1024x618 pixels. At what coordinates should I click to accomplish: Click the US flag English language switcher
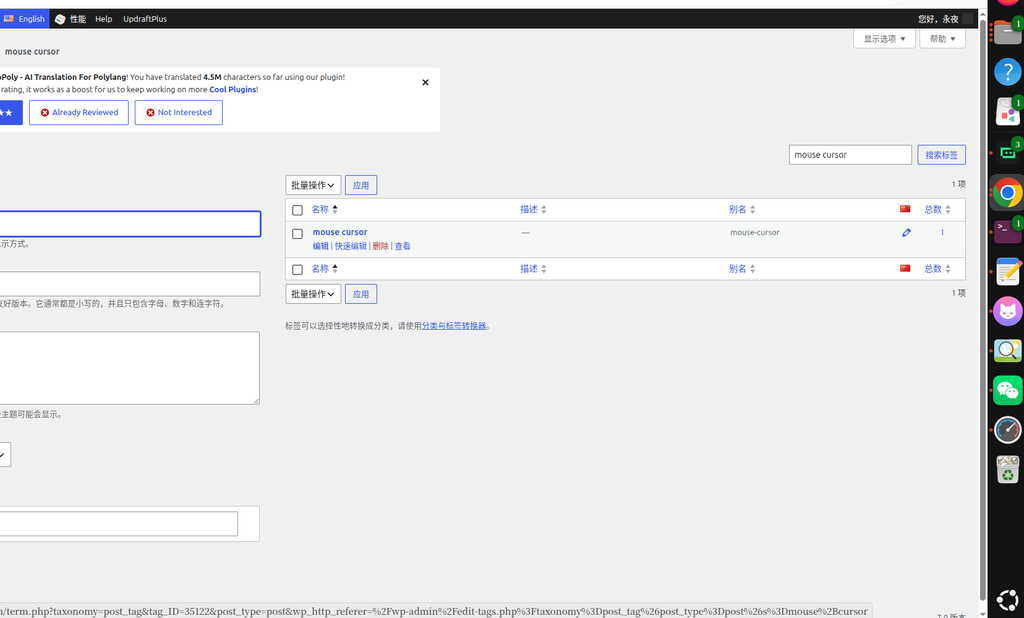24,19
